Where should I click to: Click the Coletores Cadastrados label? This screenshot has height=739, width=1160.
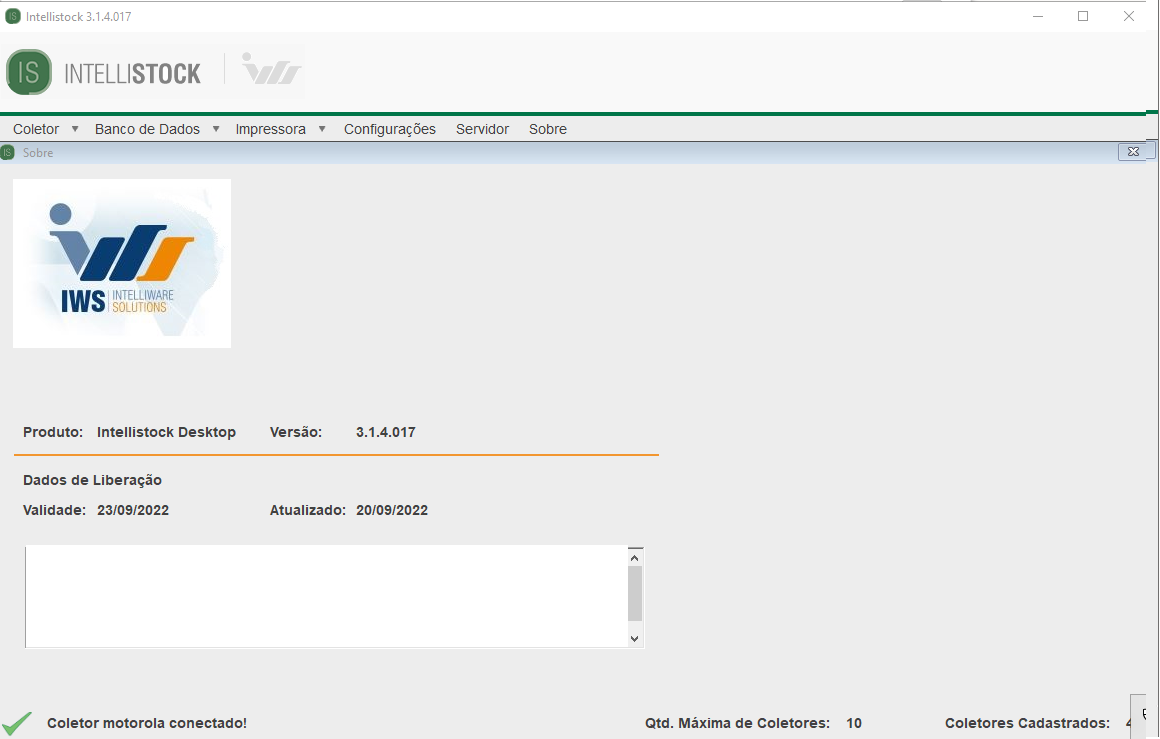pos(1028,723)
